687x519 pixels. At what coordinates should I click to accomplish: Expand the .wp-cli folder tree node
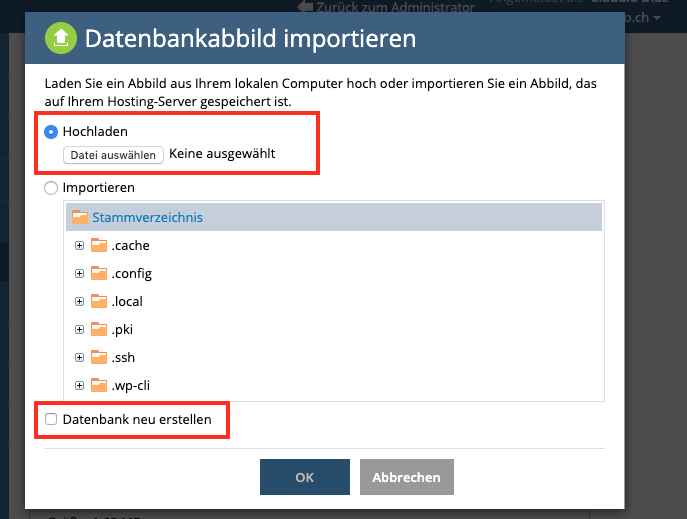[78, 385]
